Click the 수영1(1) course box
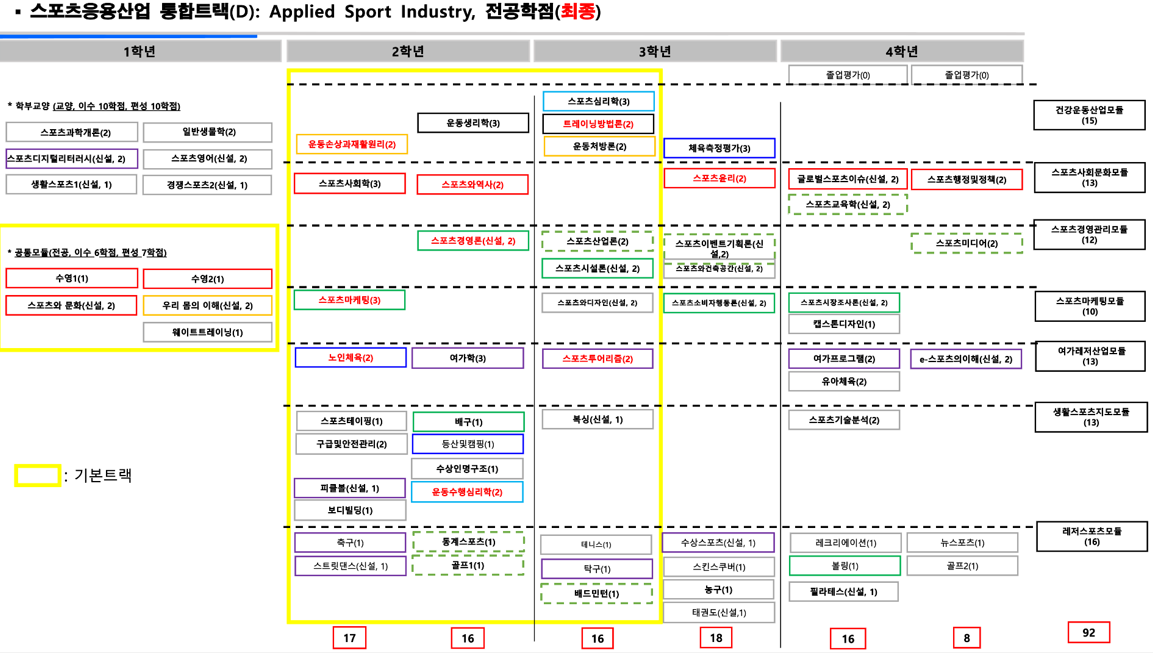 [72, 278]
